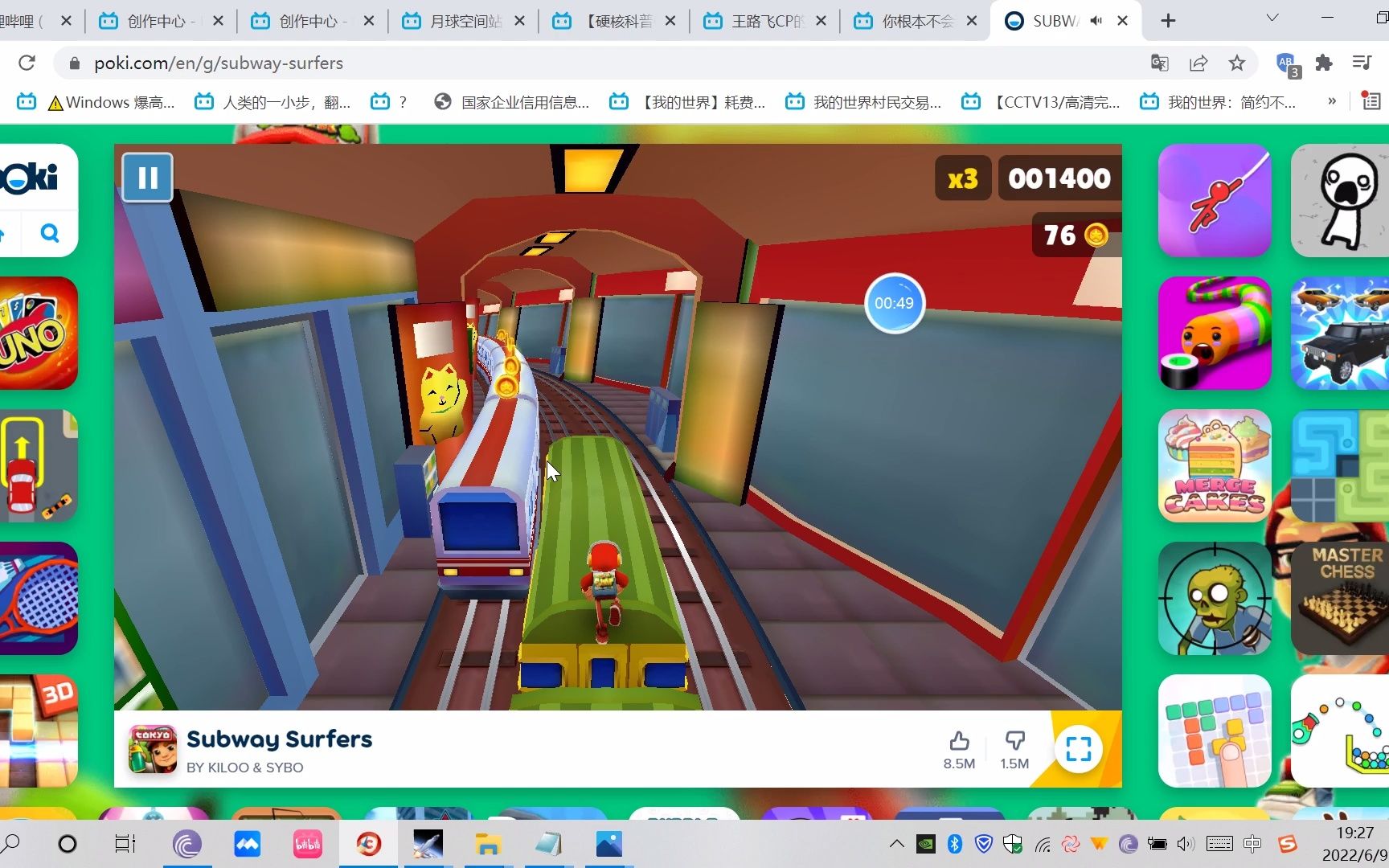Open the tennis racket game thumbnail

37,598
